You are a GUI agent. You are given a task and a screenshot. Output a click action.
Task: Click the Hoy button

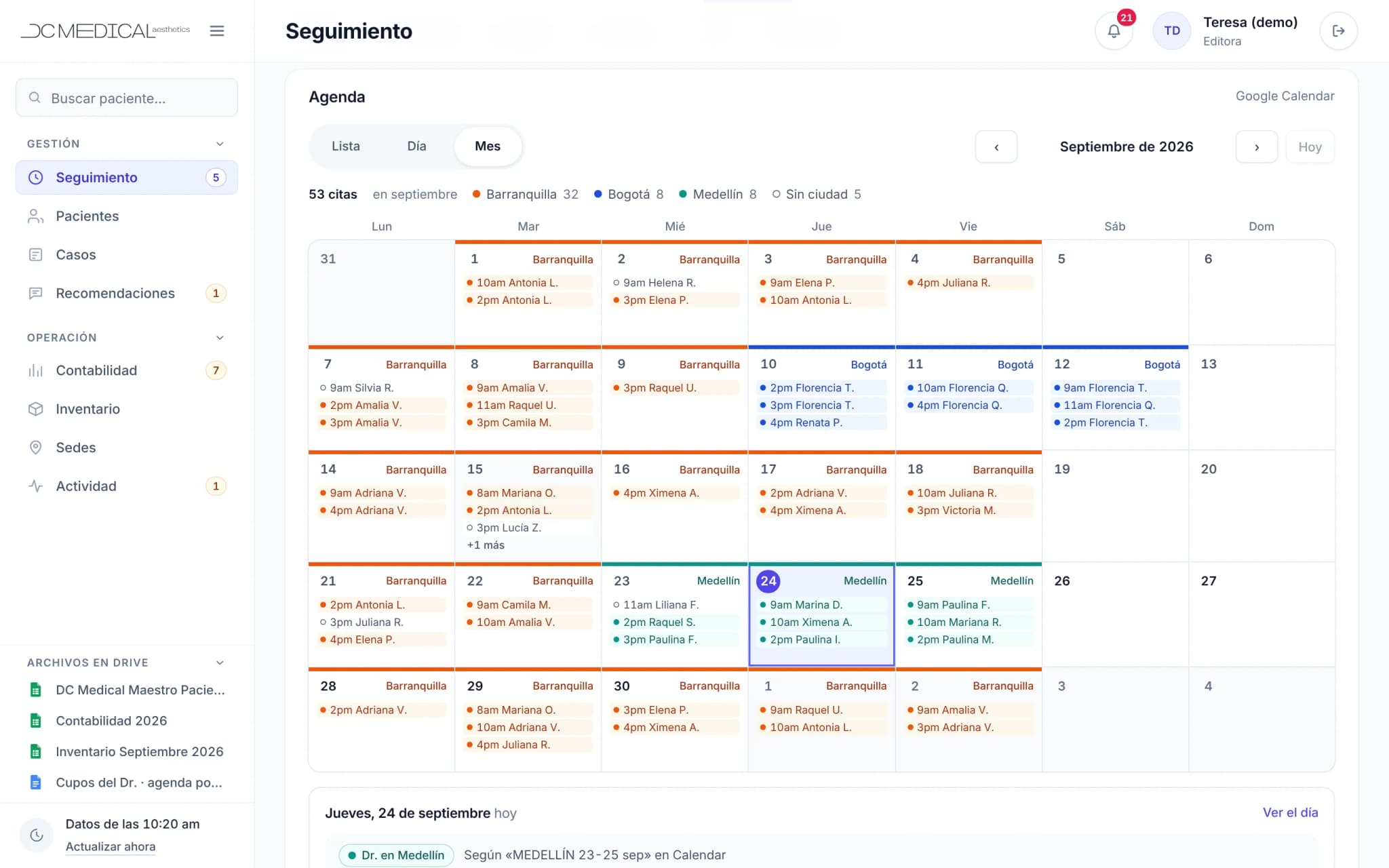(1310, 147)
